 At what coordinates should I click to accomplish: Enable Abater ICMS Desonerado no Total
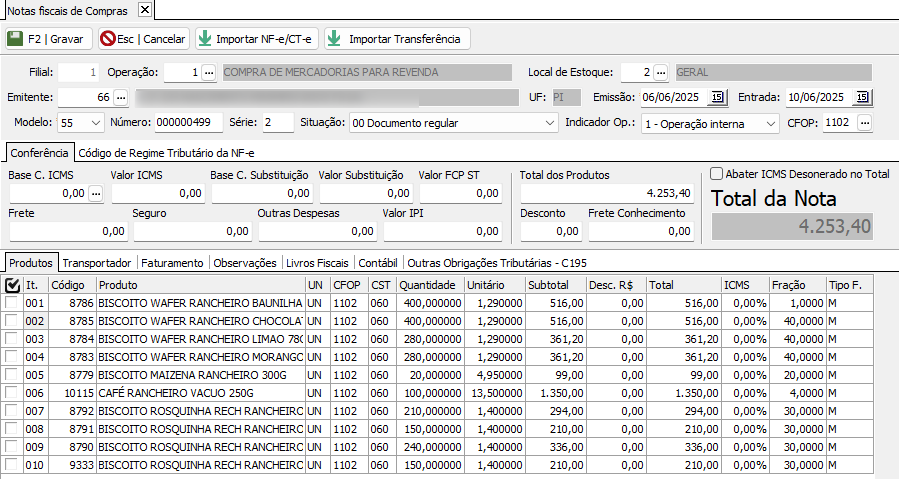[716, 174]
